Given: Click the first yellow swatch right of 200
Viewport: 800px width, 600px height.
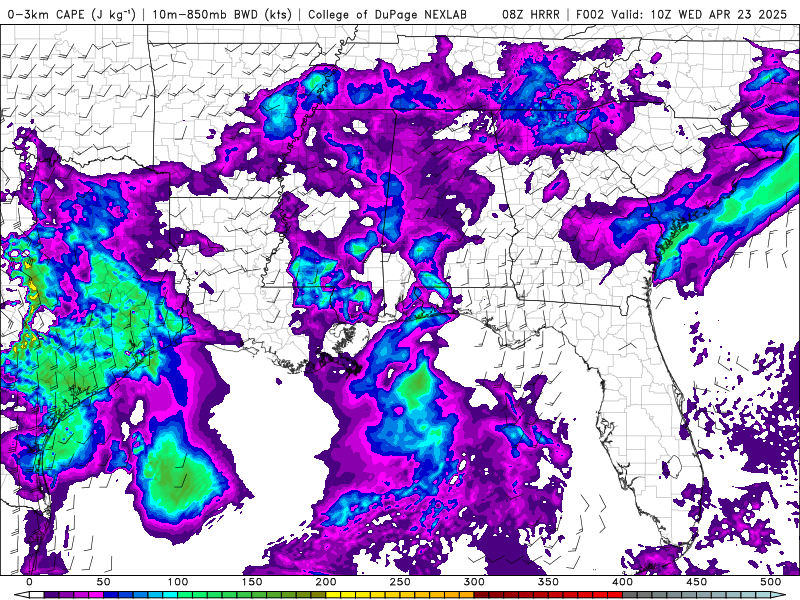Looking at the screenshot, I should click(333, 595).
